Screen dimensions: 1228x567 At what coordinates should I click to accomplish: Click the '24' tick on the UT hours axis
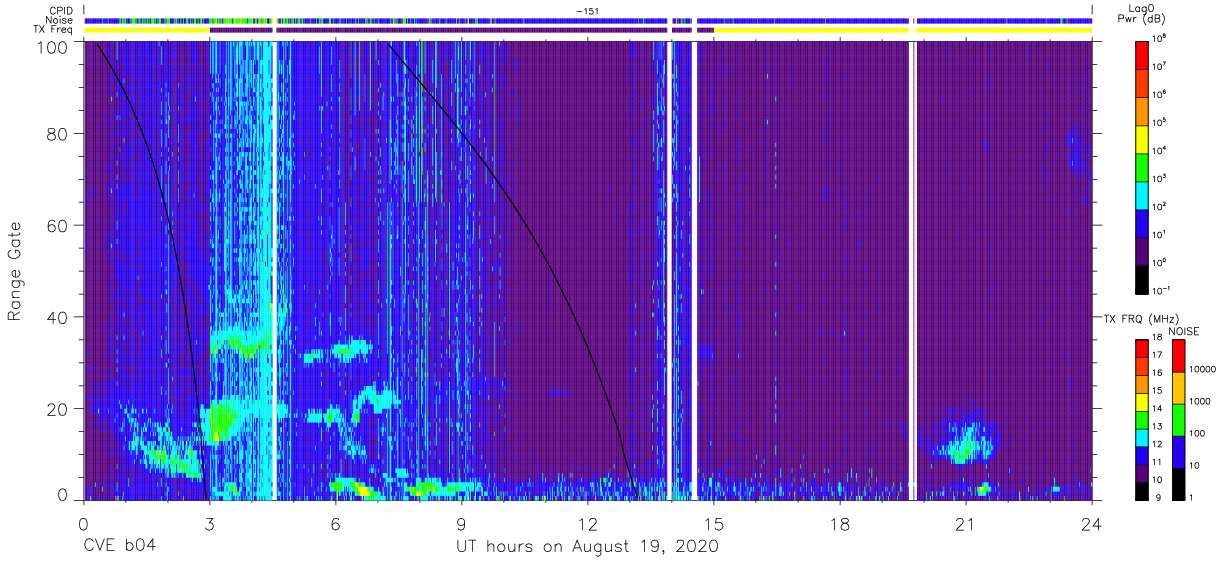click(x=1092, y=523)
